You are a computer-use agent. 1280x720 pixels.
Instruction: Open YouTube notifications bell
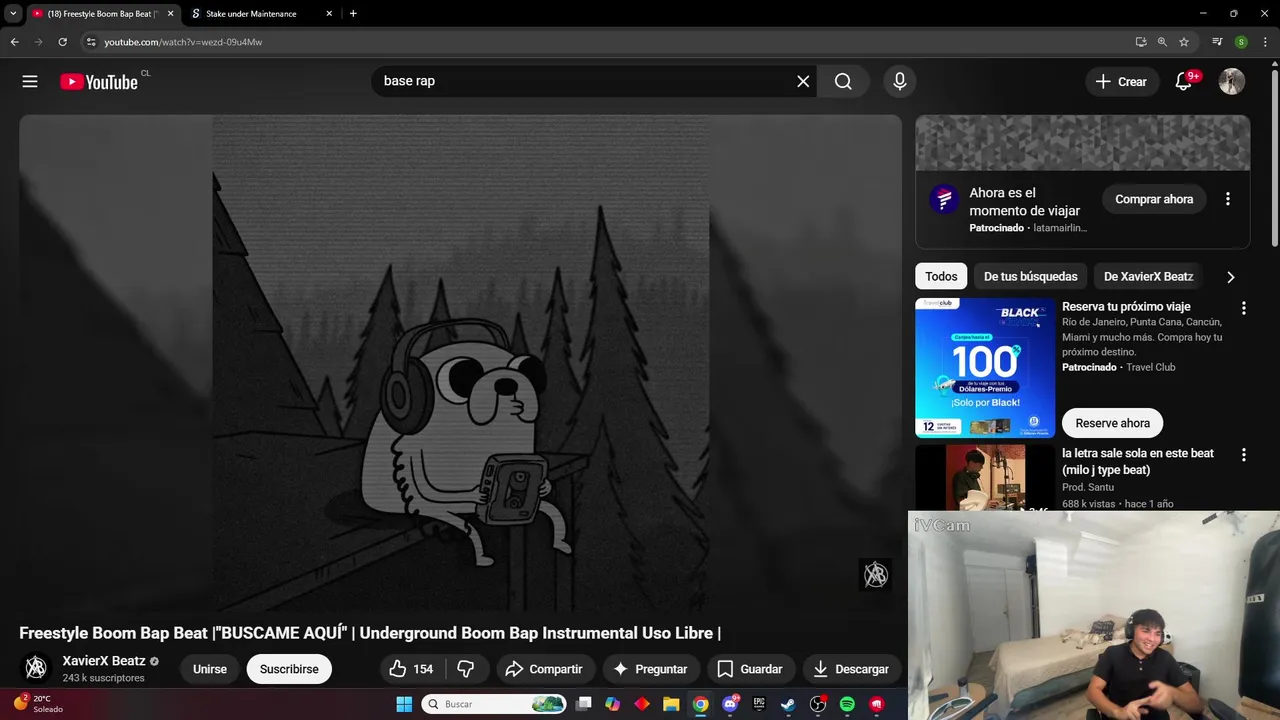point(1184,82)
